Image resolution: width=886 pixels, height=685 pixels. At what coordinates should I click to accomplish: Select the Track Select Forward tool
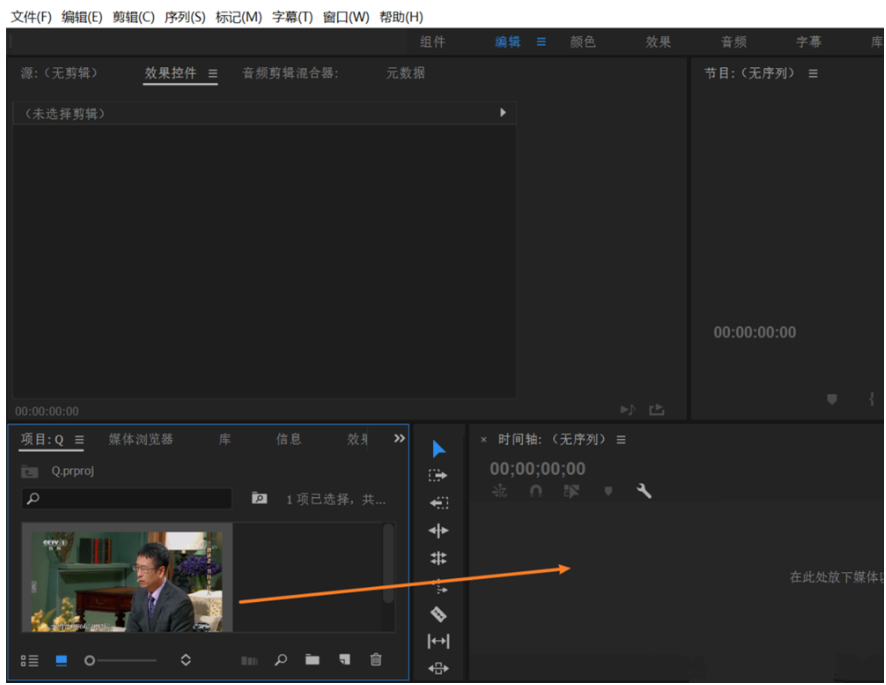[439, 475]
